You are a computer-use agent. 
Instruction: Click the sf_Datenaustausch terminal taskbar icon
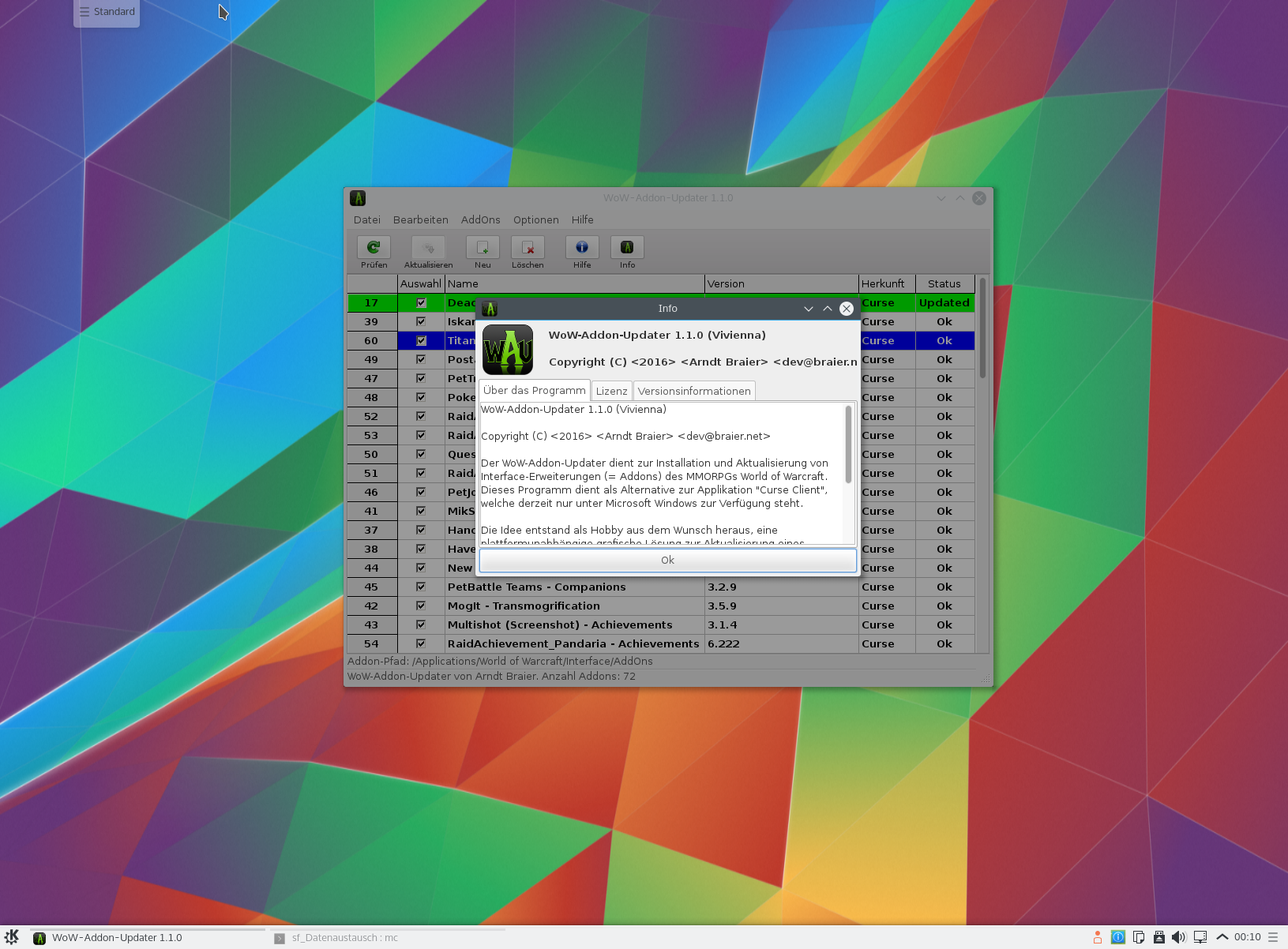[280, 938]
